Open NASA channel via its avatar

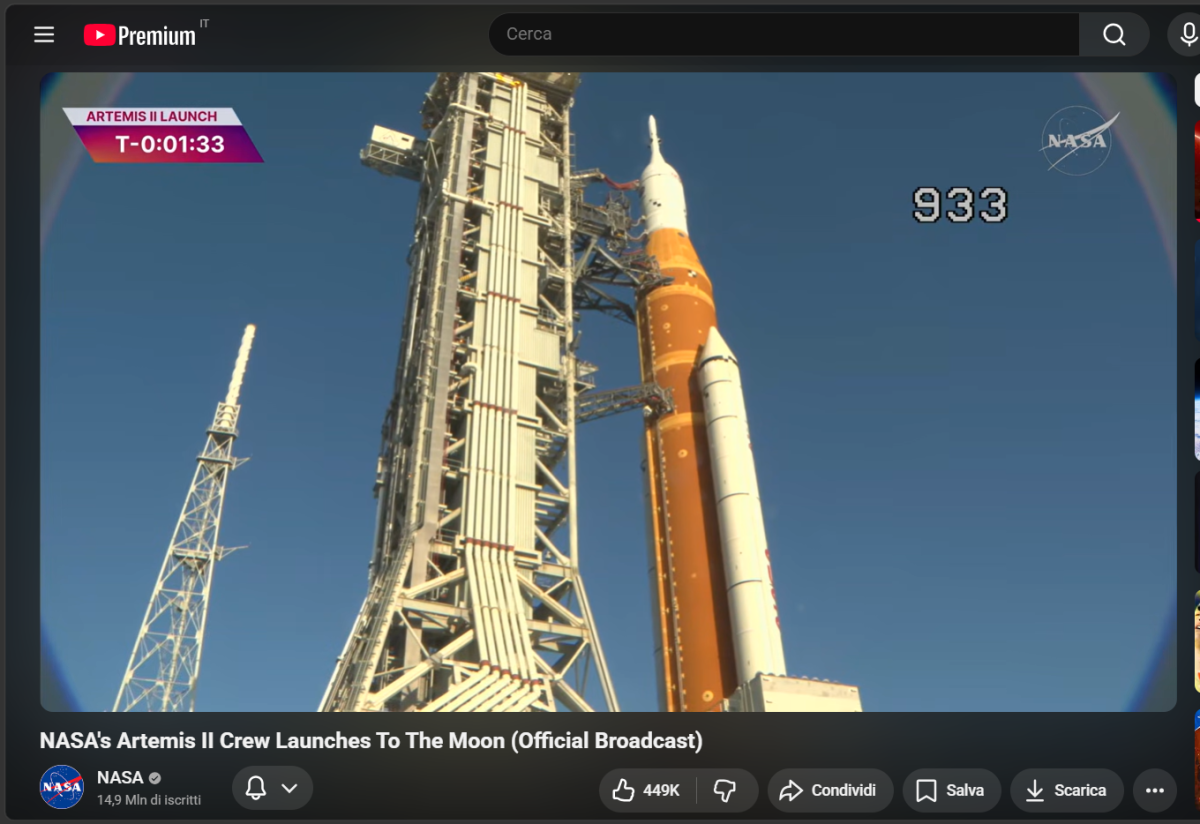click(62, 788)
